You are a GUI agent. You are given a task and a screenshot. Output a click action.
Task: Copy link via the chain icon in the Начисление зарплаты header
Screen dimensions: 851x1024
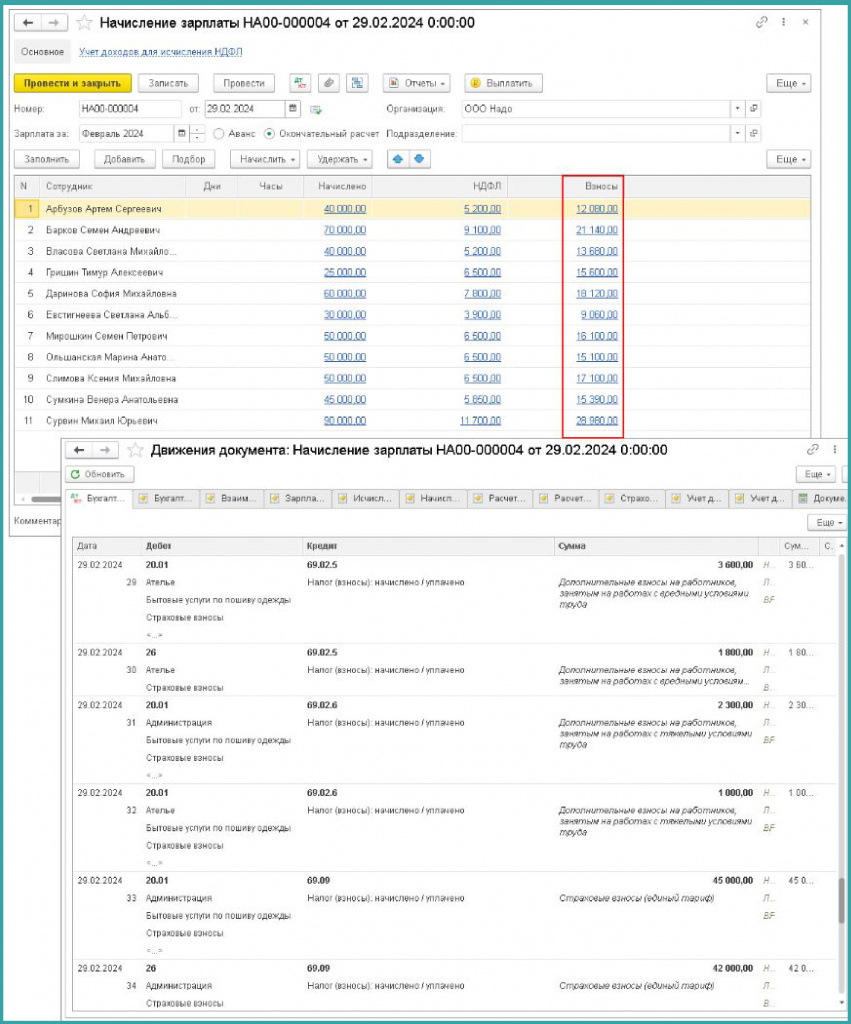tap(762, 22)
